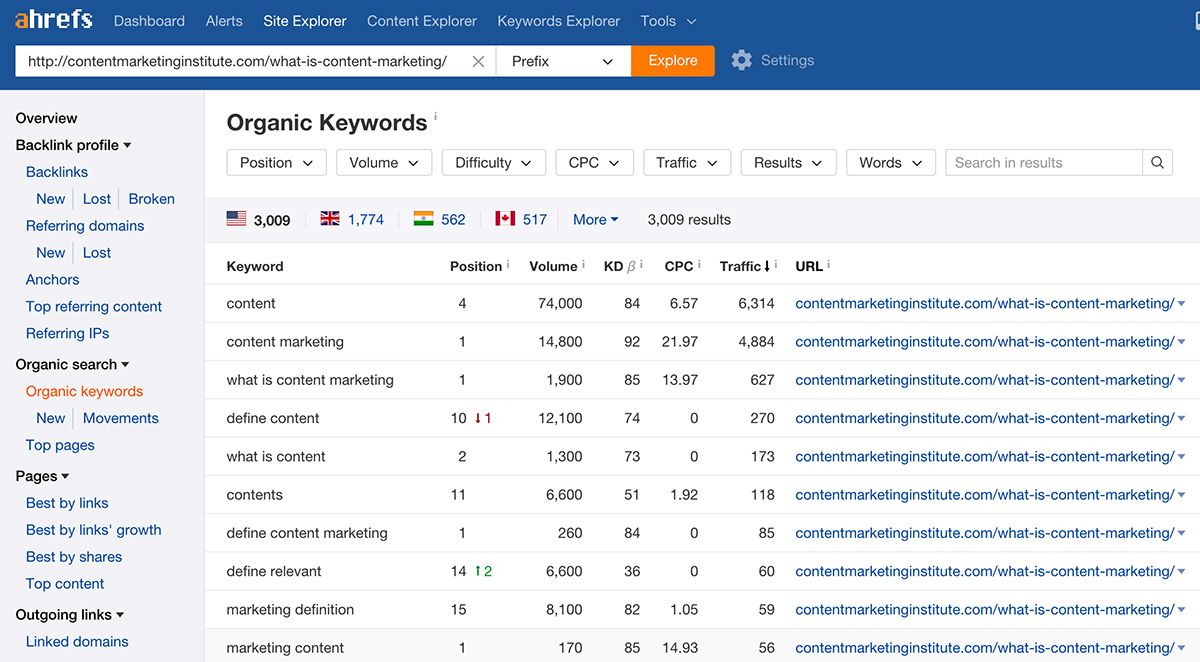Viewport: 1200px width, 662px height.
Task: Open Overview in the sidebar
Action: click(46, 118)
